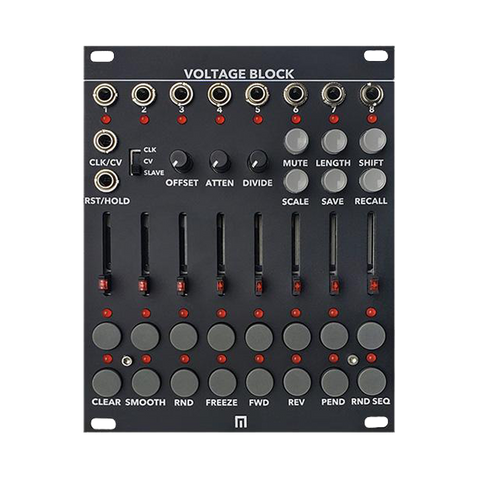Click output jack 2
This screenshot has width=480, height=480.
click(143, 95)
